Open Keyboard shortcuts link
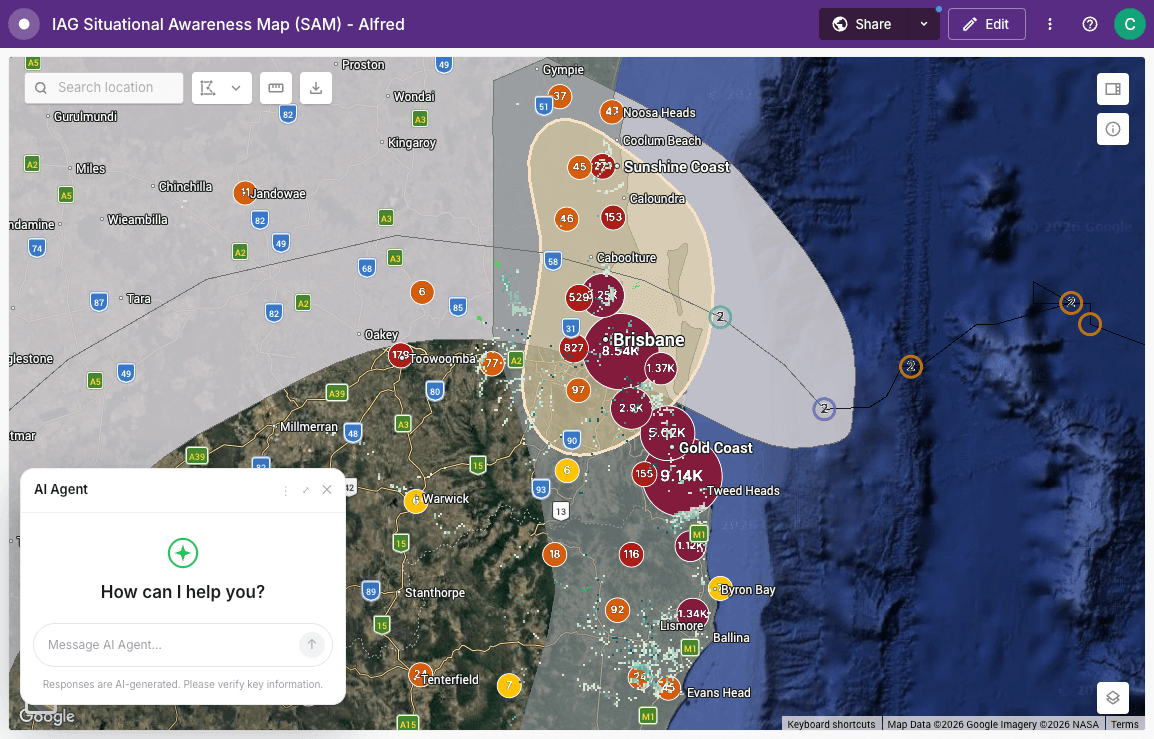The height and width of the screenshot is (739, 1154). pos(831,724)
